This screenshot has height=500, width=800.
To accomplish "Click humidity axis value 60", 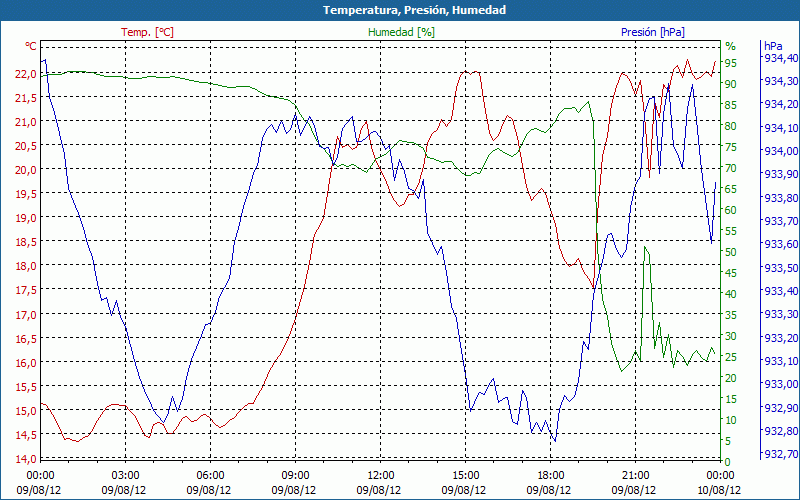I will tap(731, 210).
